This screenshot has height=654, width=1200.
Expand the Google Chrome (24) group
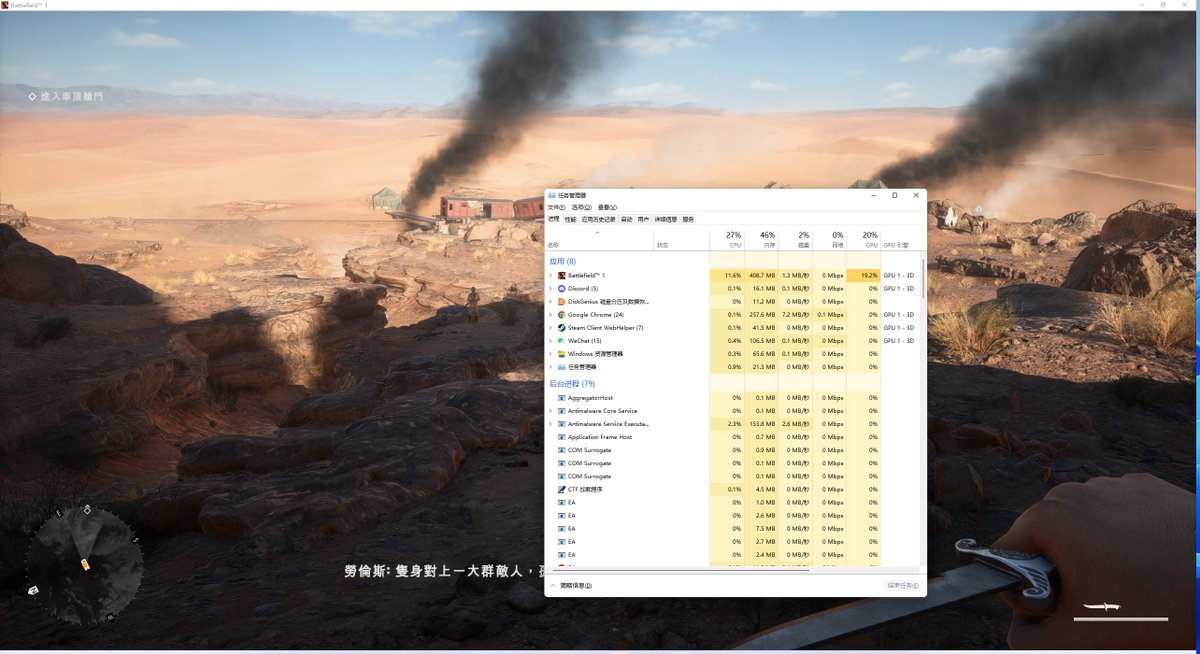click(x=550, y=314)
